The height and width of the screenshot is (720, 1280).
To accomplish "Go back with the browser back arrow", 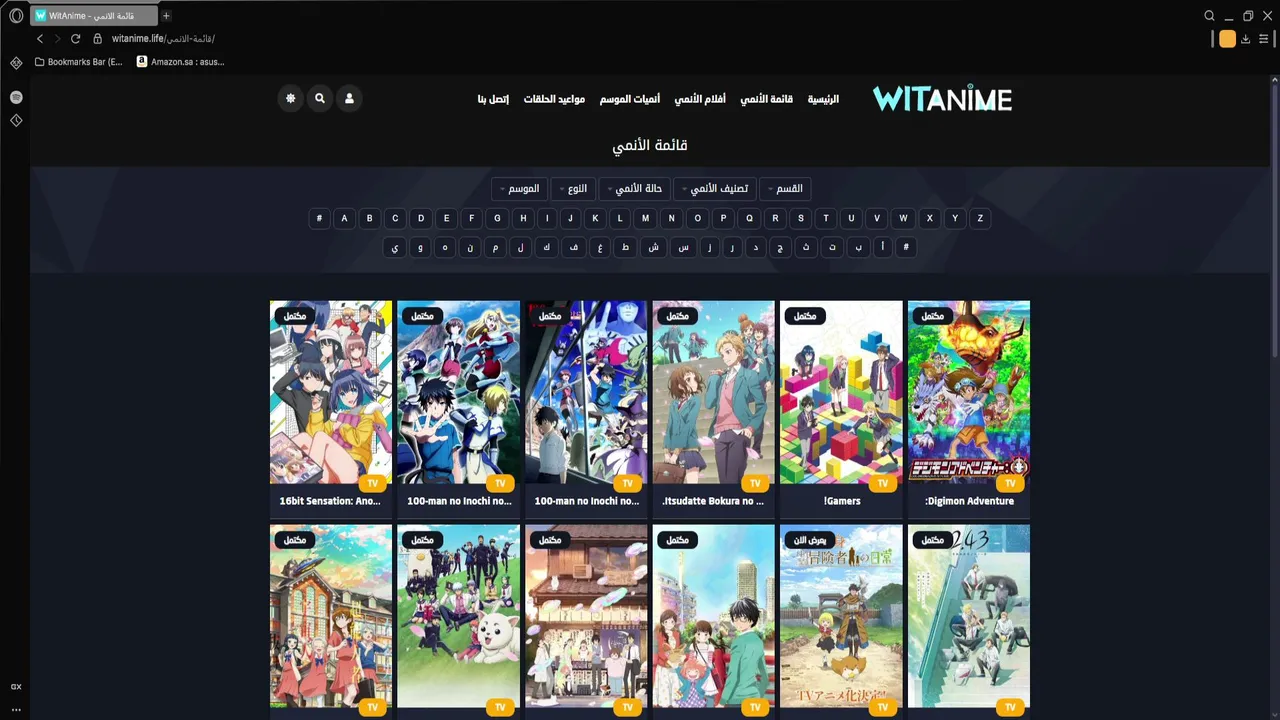I will pyautogui.click(x=40, y=39).
